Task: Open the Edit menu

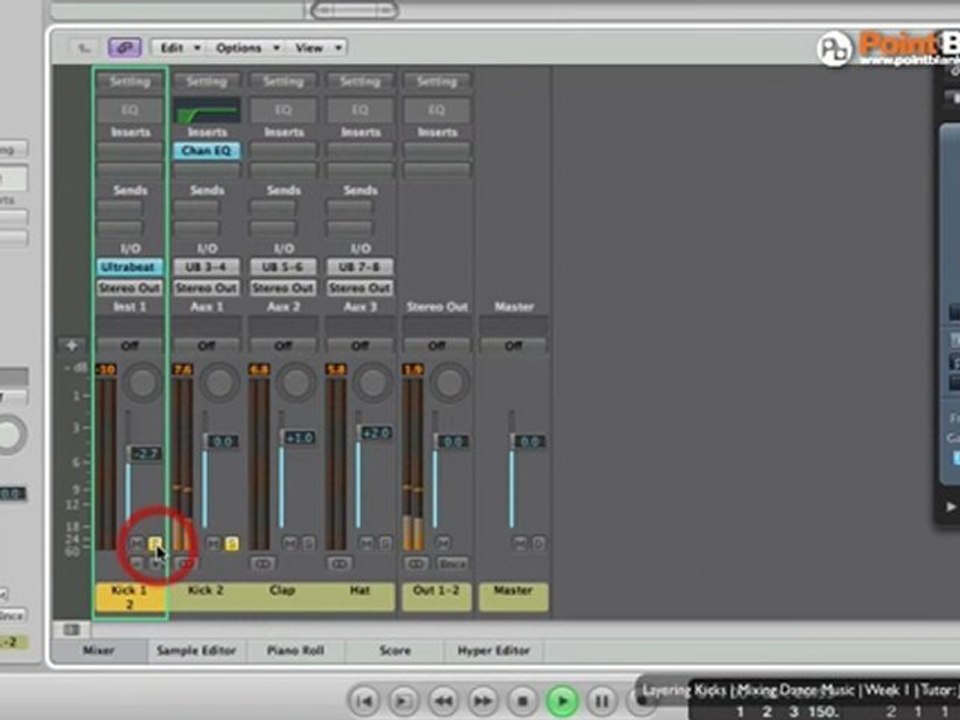Action: (178, 48)
